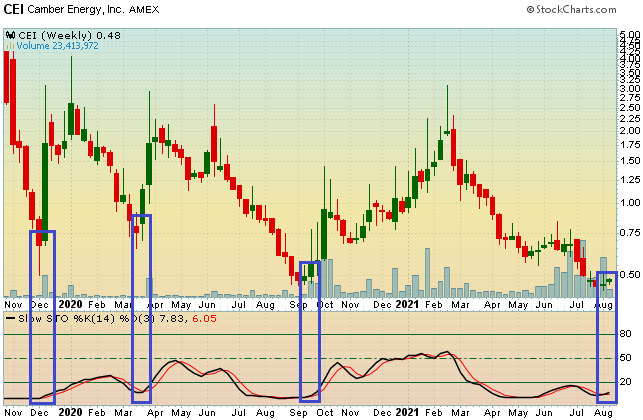643x420 pixels.
Task: Click the volume bars icon beside Volume
Action: coord(11,46)
